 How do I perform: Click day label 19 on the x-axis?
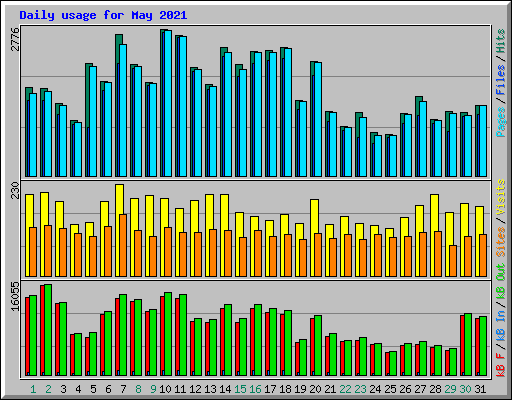(x=300, y=389)
